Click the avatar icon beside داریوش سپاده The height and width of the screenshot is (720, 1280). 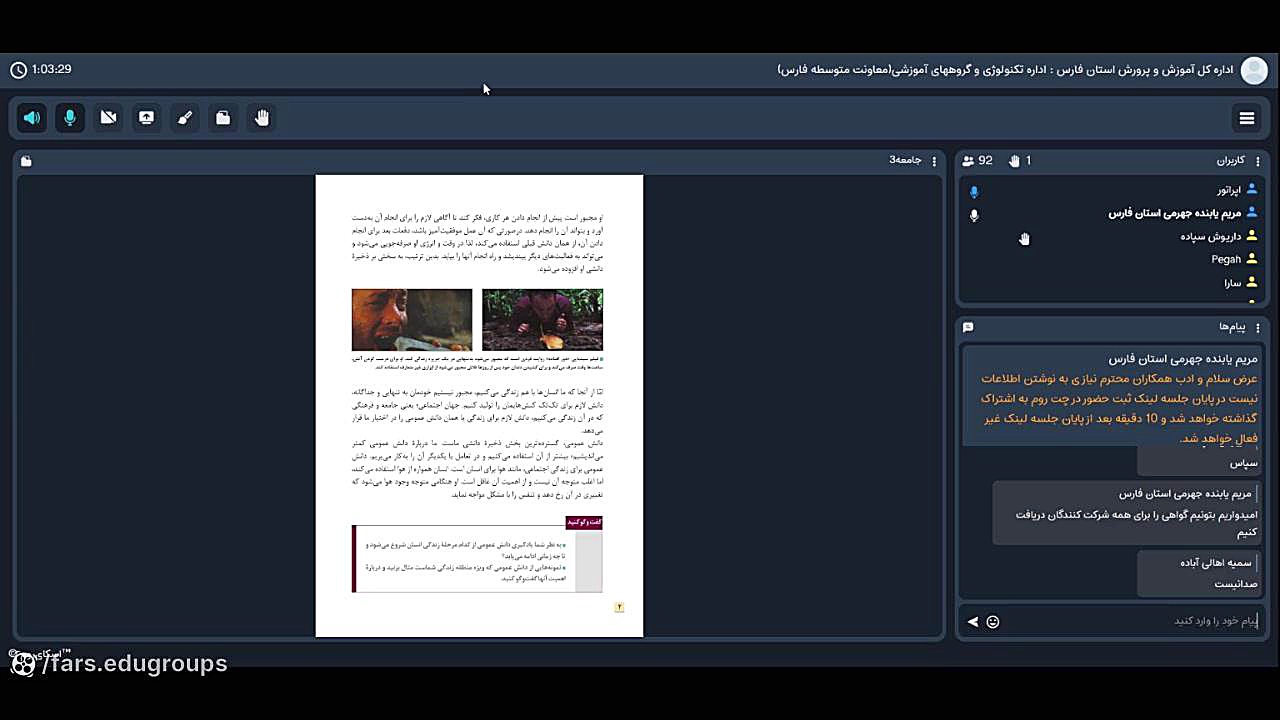pyautogui.click(x=1251, y=237)
